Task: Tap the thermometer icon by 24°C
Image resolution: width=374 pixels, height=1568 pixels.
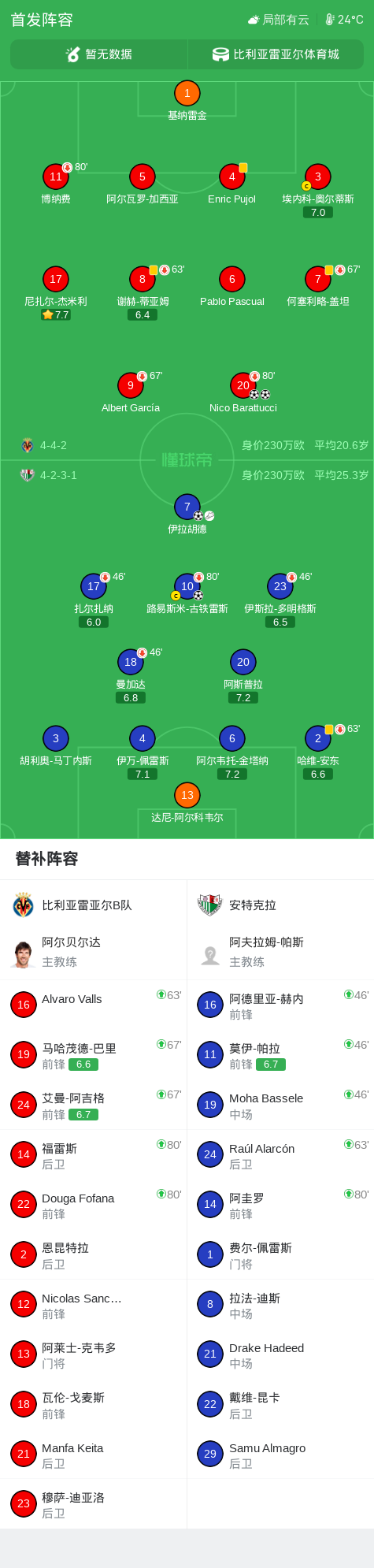Action: (x=330, y=20)
